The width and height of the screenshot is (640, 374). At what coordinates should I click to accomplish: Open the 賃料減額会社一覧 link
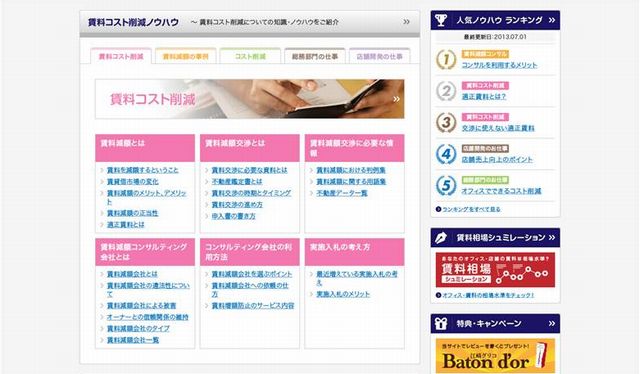tap(133, 340)
